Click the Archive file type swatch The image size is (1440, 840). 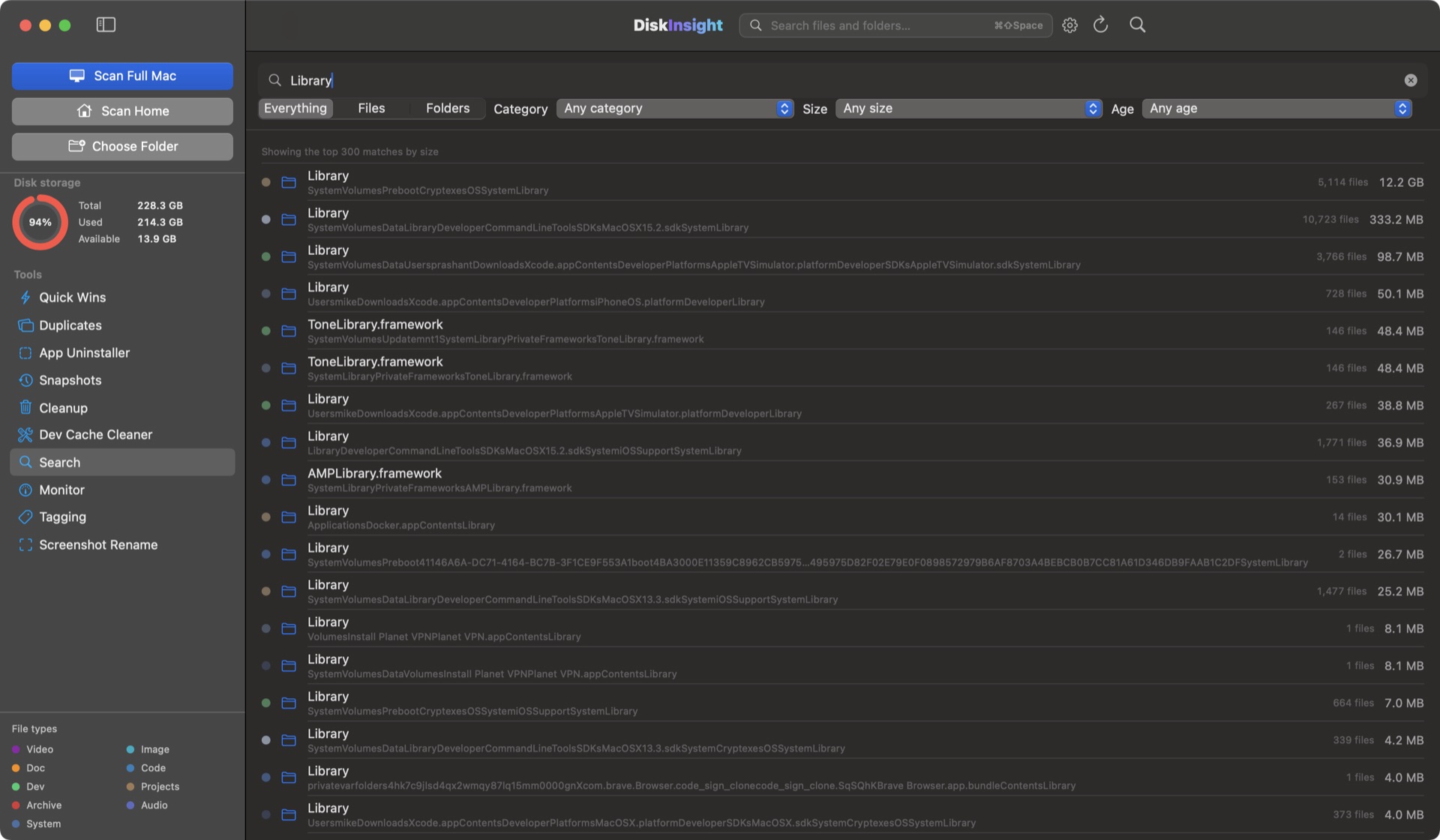tap(16, 805)
